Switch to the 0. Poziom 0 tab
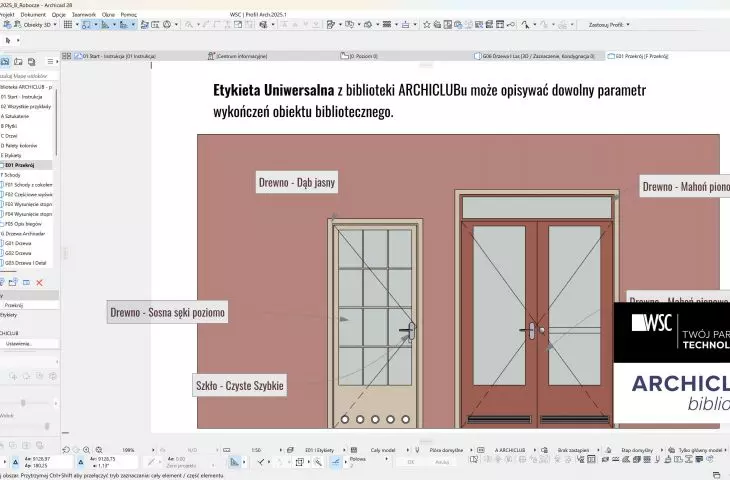Viewport: 730px width, 480px height. [359, 56]
